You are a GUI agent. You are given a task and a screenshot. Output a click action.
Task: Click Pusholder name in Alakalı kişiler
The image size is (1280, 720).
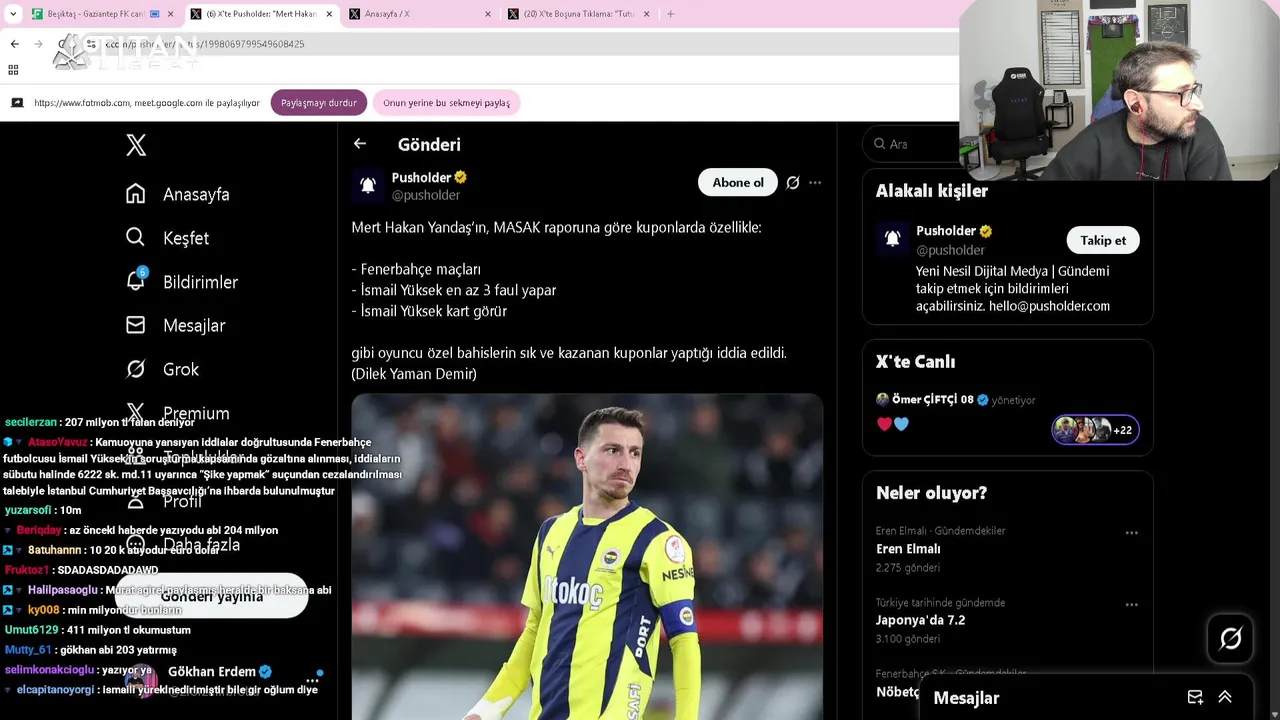(x=946, y=231)
